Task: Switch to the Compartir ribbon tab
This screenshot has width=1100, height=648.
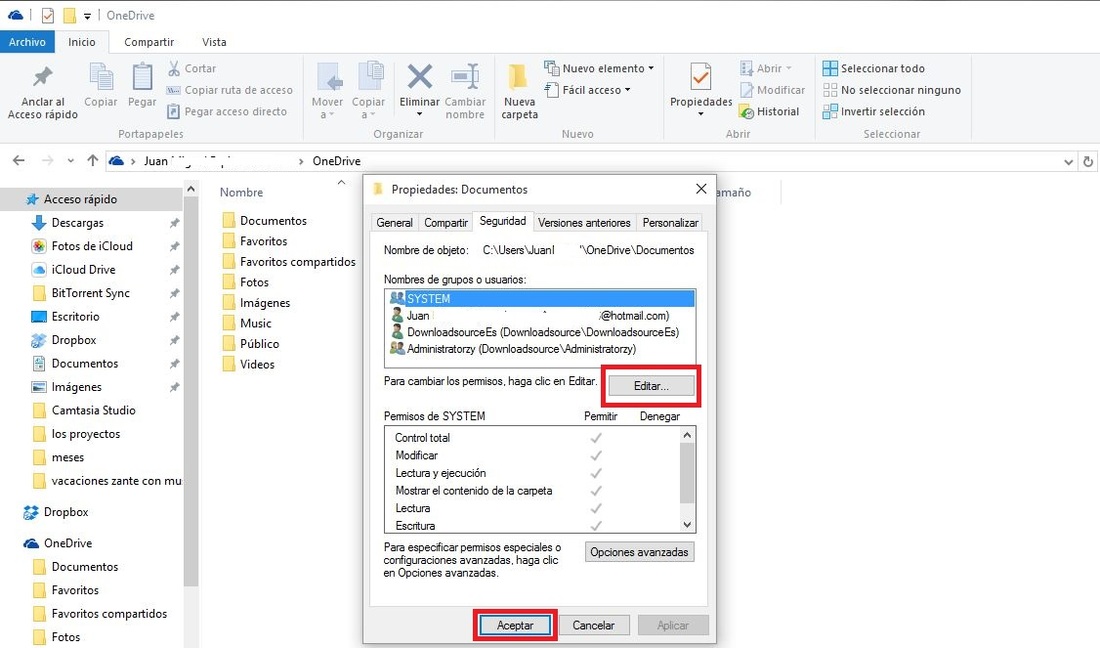Action: click(149, 42)
